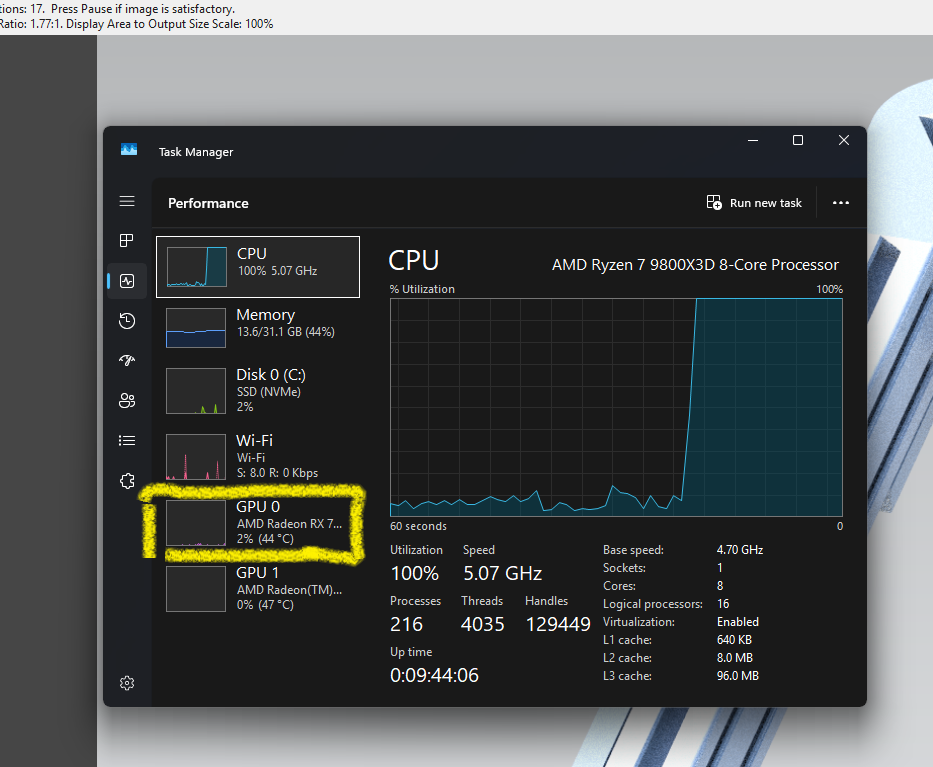Click the Task Manager window title text

[x=196, y=152]
